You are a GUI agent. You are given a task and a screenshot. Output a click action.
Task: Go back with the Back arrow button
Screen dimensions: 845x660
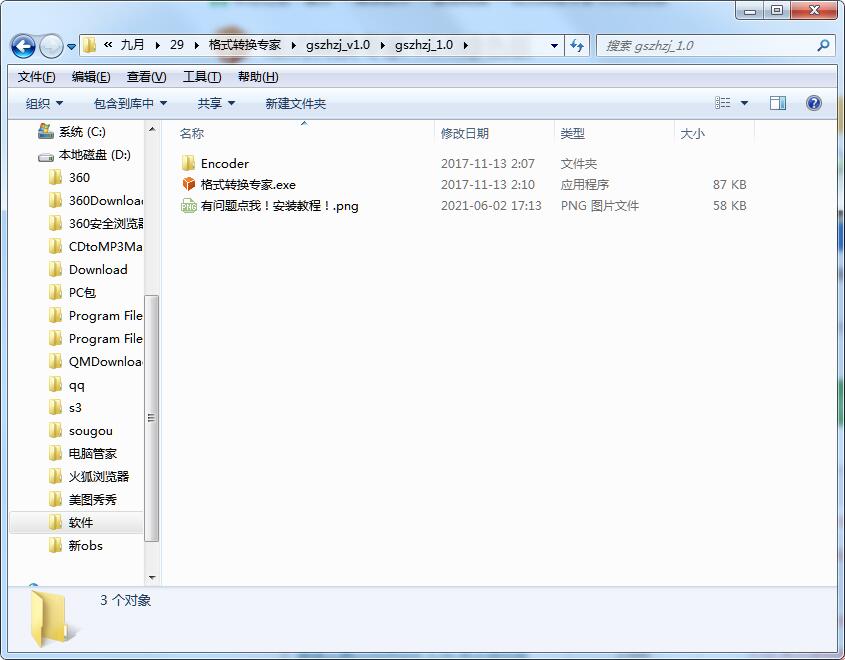coord(23,46)
